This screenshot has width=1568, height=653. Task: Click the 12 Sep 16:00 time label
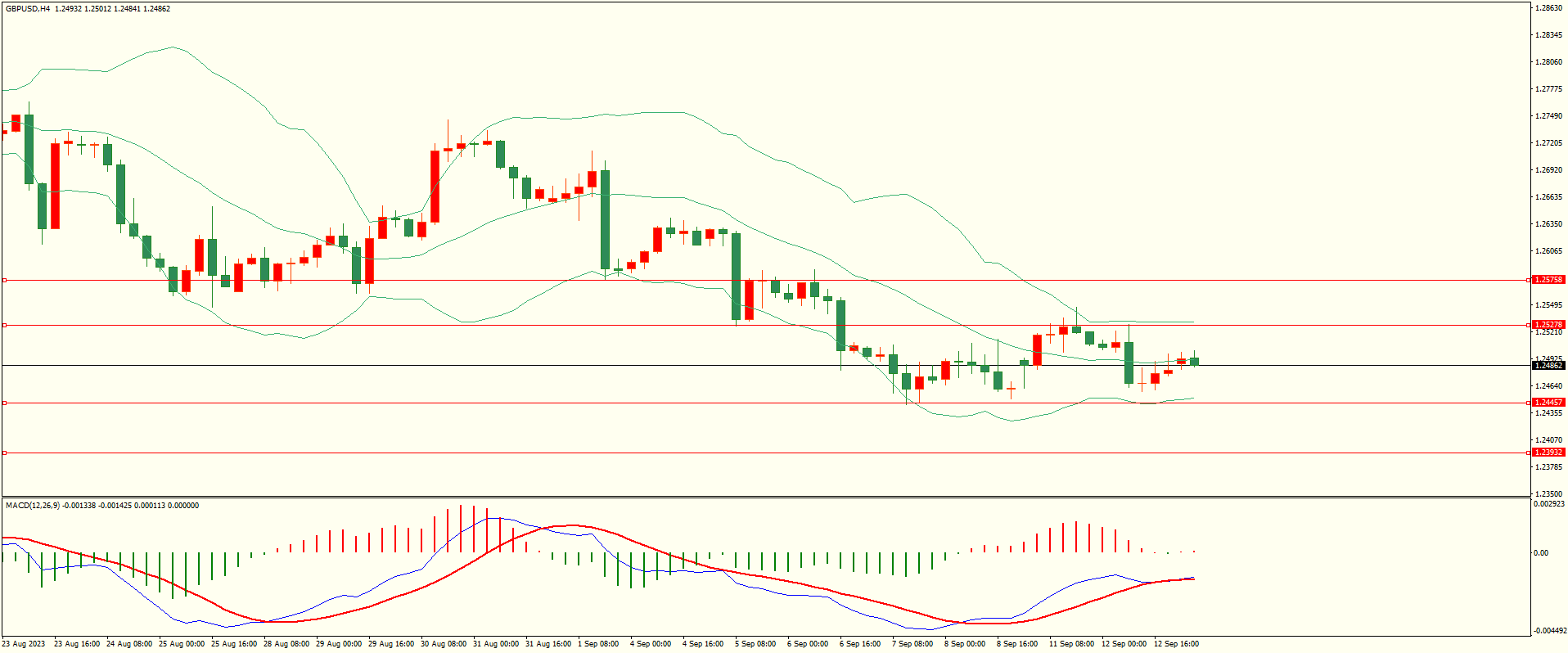[x=1176, y=644]
